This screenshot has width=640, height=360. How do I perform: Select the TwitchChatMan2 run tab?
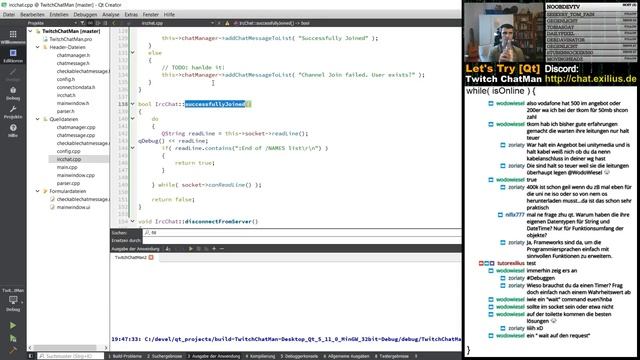[131, 258]
